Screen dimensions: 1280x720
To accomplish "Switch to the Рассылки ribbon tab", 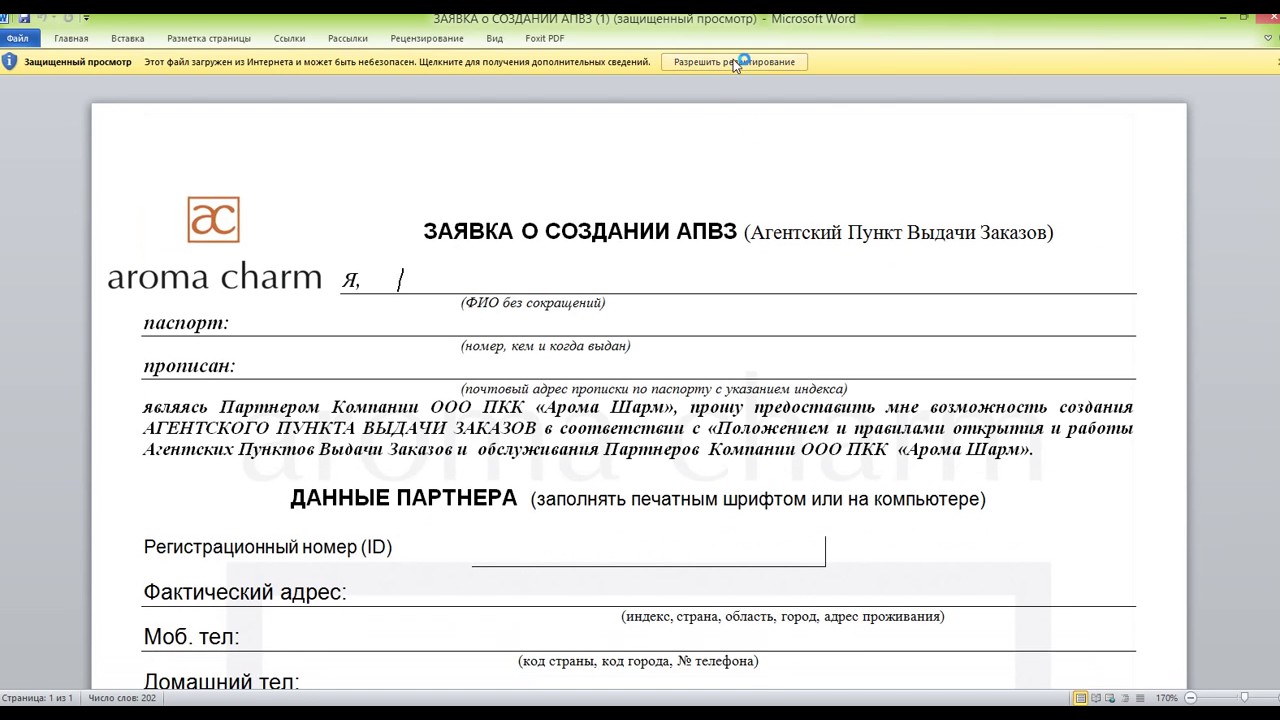I will (x=348, y=38).
